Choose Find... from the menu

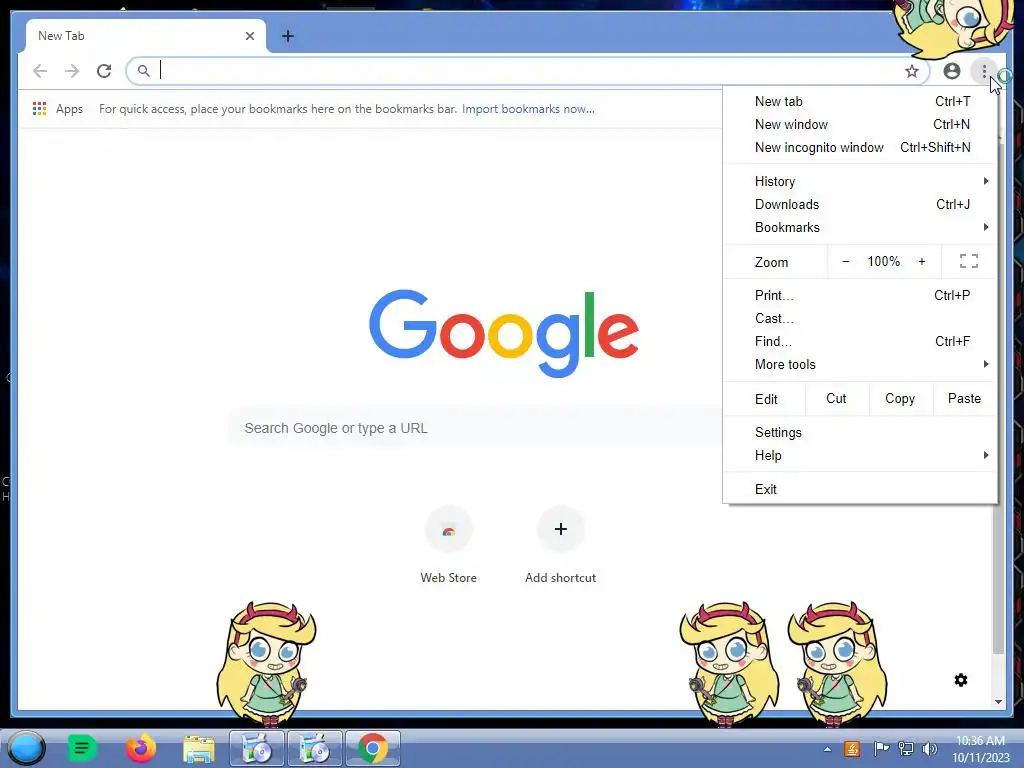(x=861, y=342)
